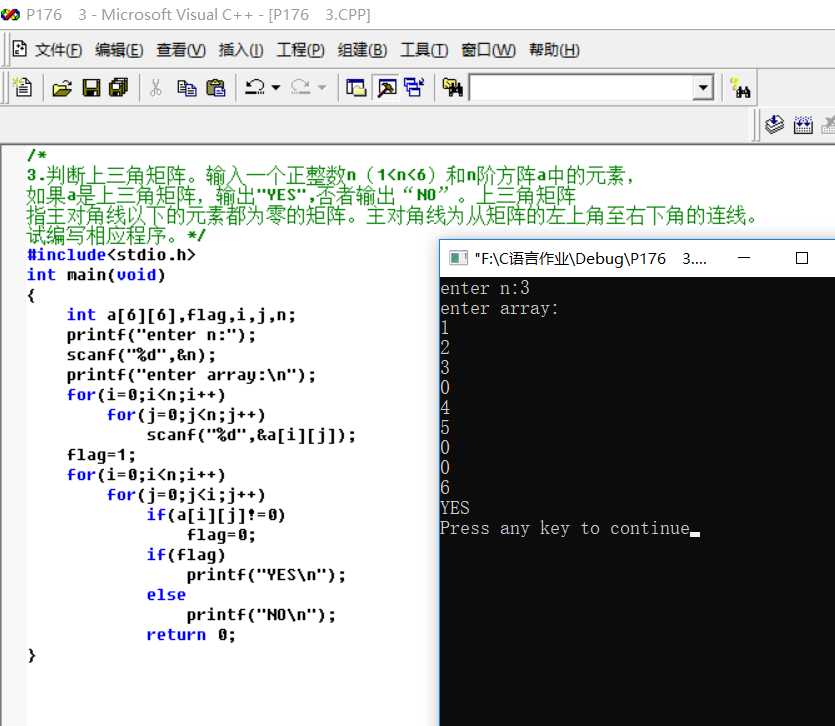Open the 组建(B) menu
The image size is (835, 726).
tap(363, 50)
